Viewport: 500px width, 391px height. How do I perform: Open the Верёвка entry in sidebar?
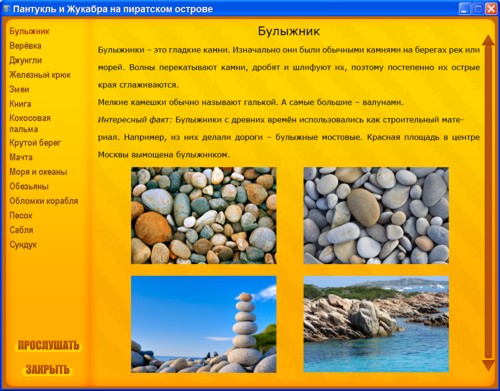pos(25,46)
